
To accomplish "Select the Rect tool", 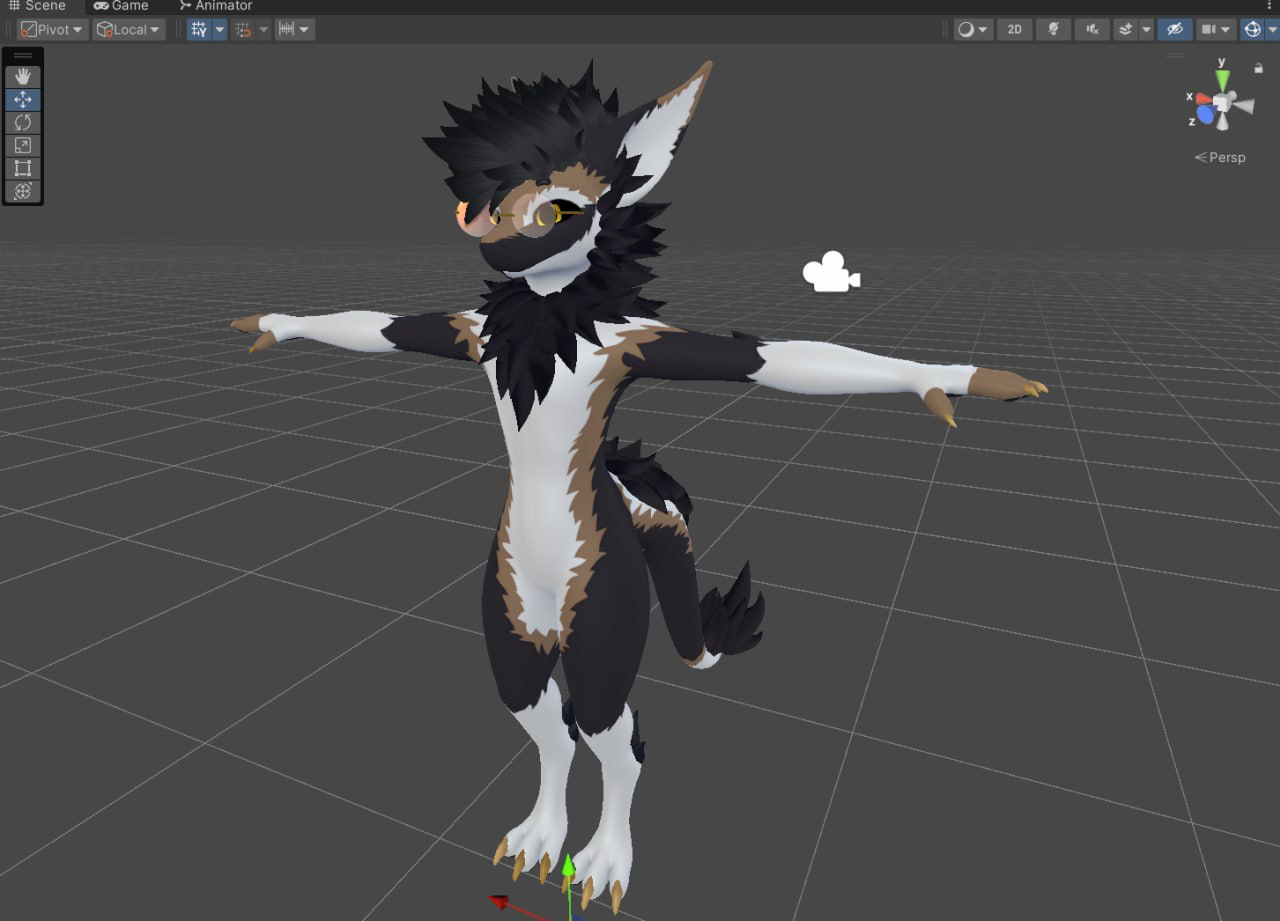I will tap(23, 168).
